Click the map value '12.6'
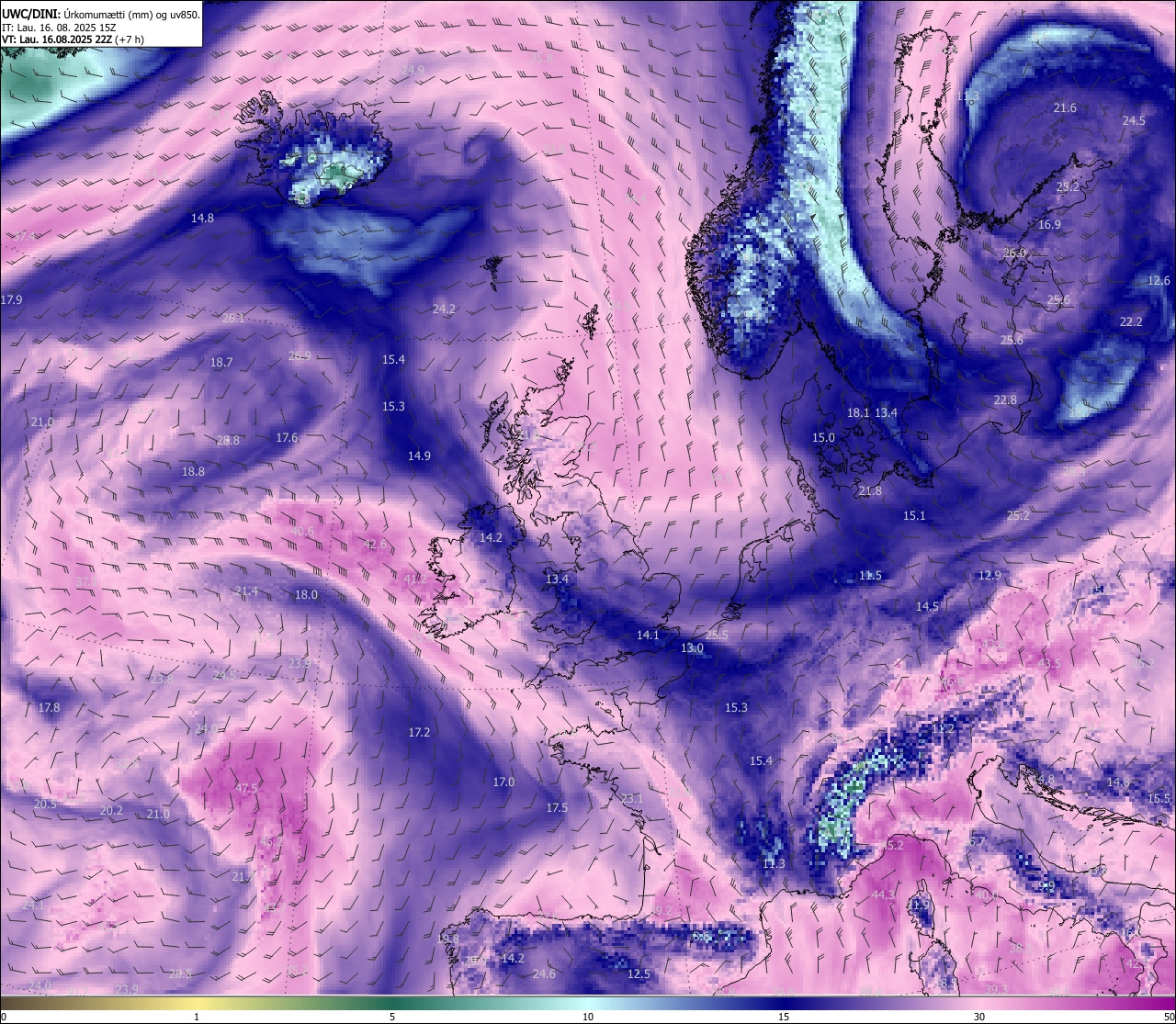This screenshot has width=1176, height=1024. [1159, 281]
